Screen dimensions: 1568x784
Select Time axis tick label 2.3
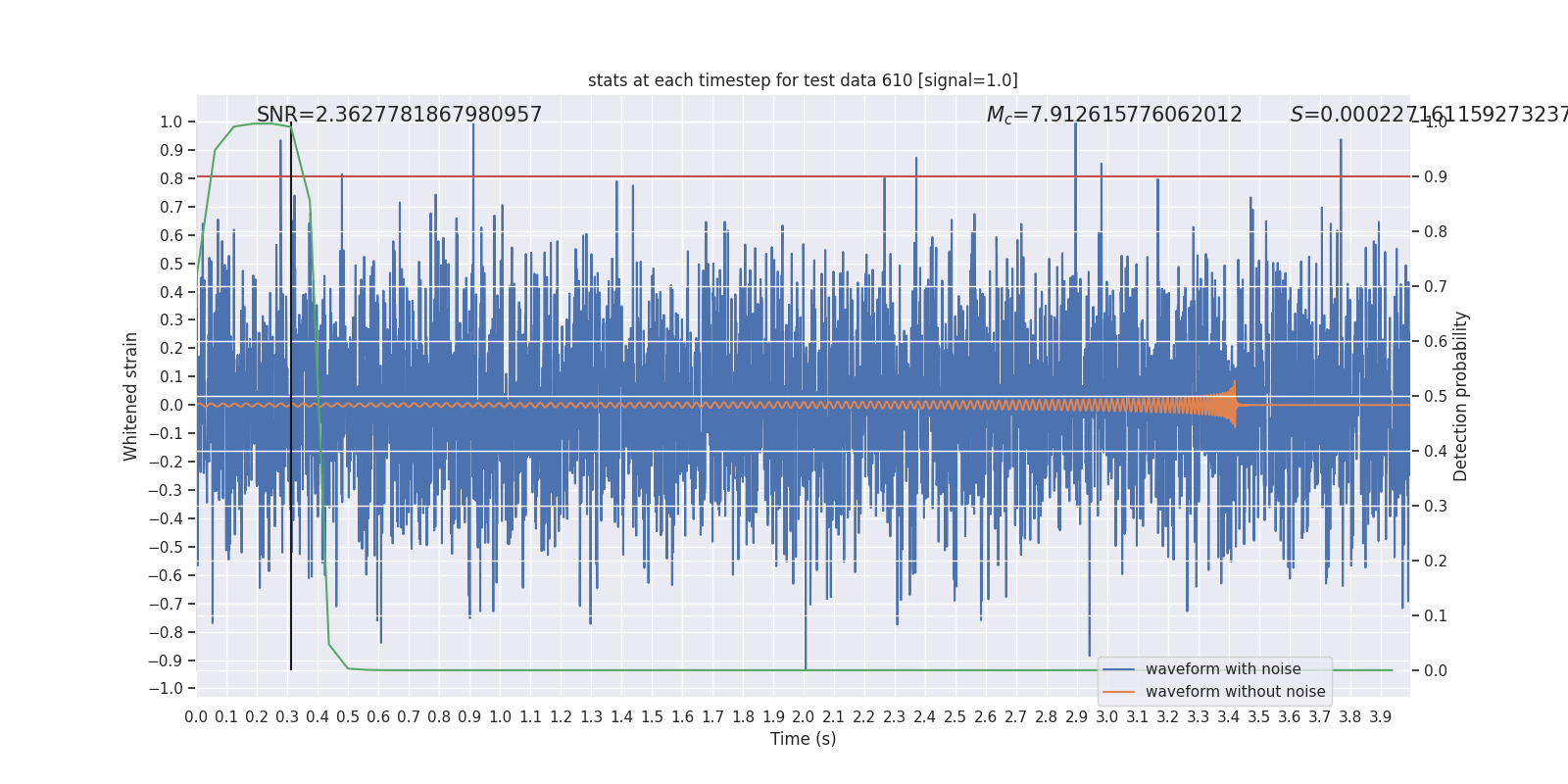895,717
